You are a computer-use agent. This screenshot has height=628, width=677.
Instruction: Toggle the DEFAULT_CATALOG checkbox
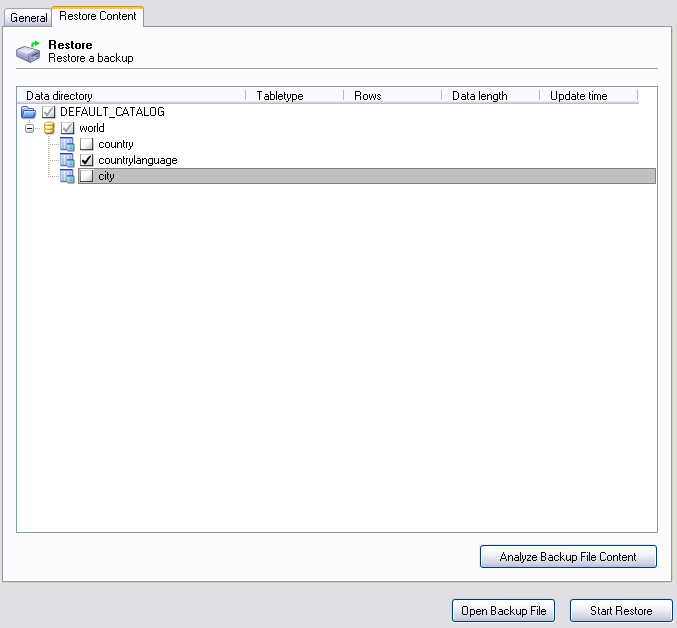tap(48, 112)
